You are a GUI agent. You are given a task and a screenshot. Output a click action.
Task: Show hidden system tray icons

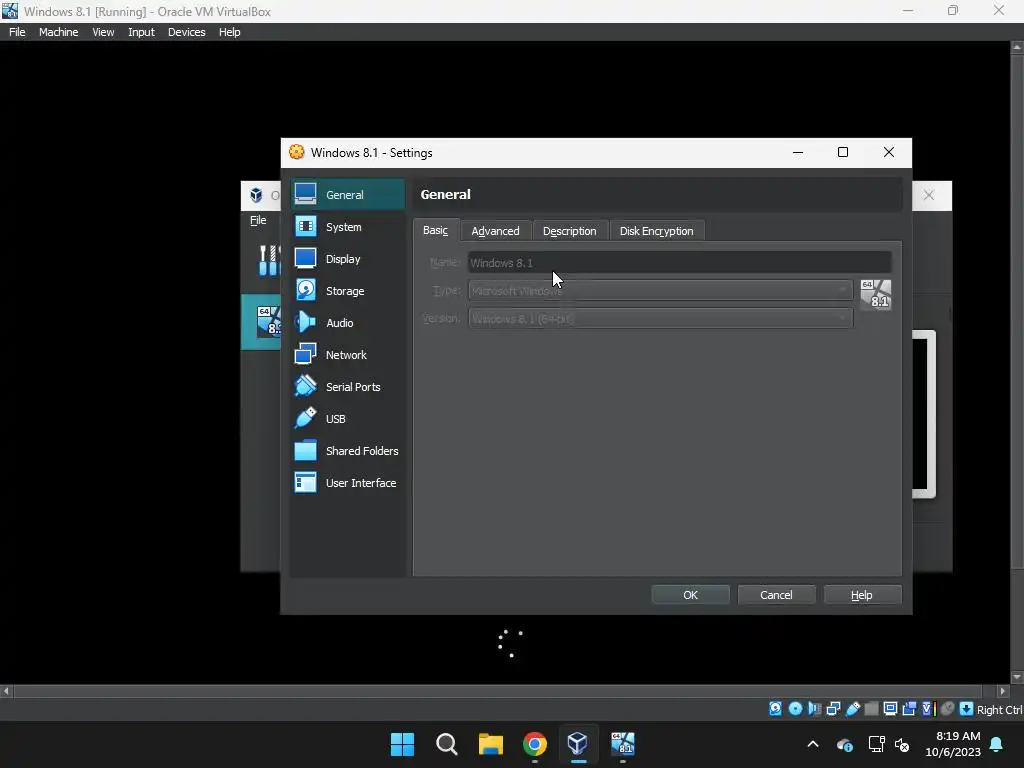pyautogui.click(x=812, y=744)
